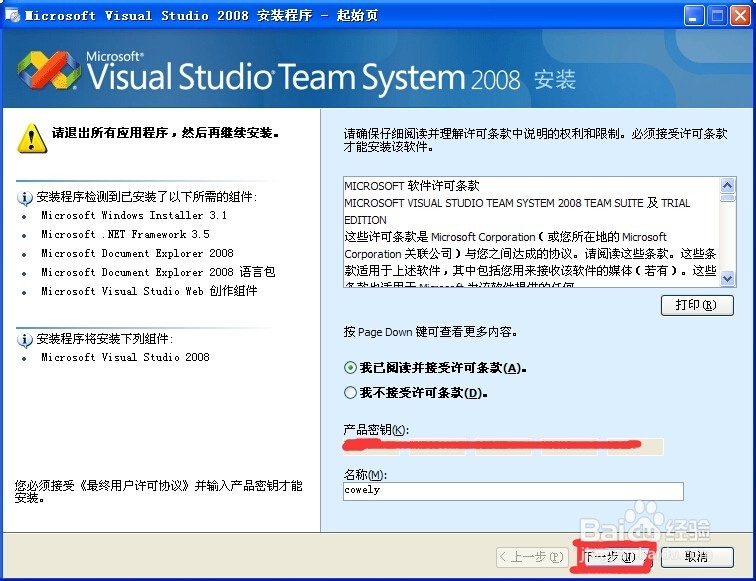Viewport: 756px width, 581px height.
Task: Click text Microsoft Windows Installer 3.1
Action: point(134,215)
